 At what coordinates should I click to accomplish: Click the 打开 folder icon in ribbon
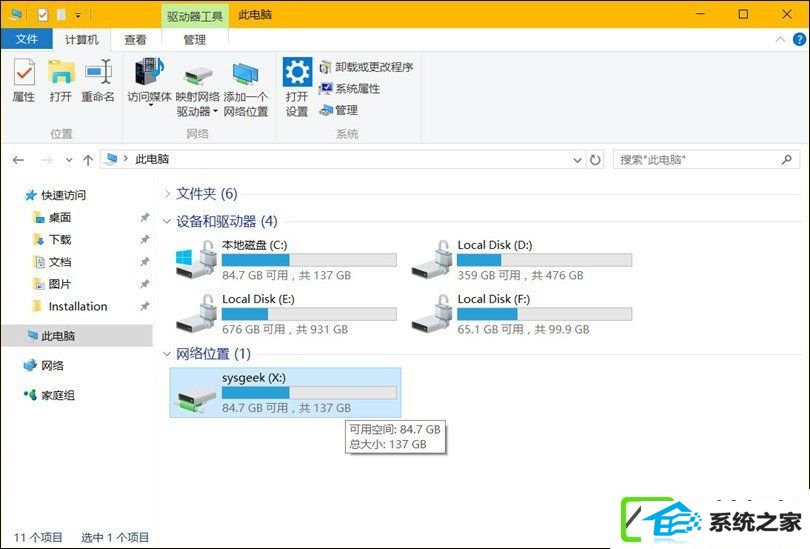click(61, 72)
